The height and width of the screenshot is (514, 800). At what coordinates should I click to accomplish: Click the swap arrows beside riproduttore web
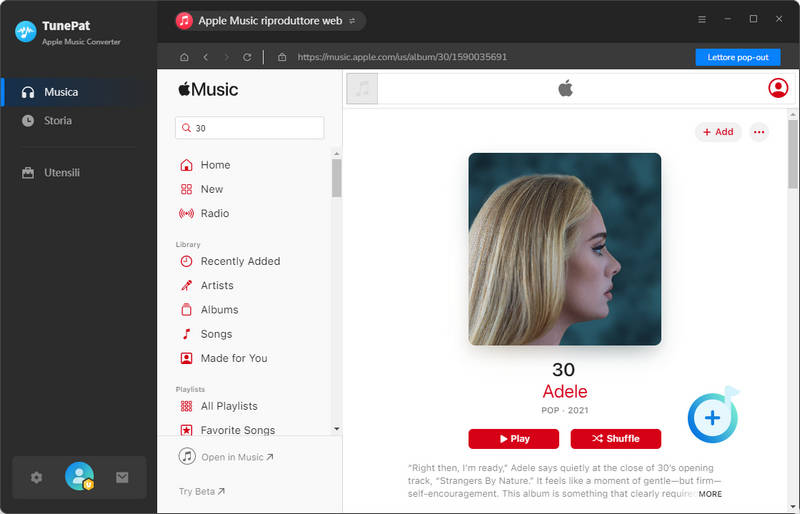click(352, 21)
